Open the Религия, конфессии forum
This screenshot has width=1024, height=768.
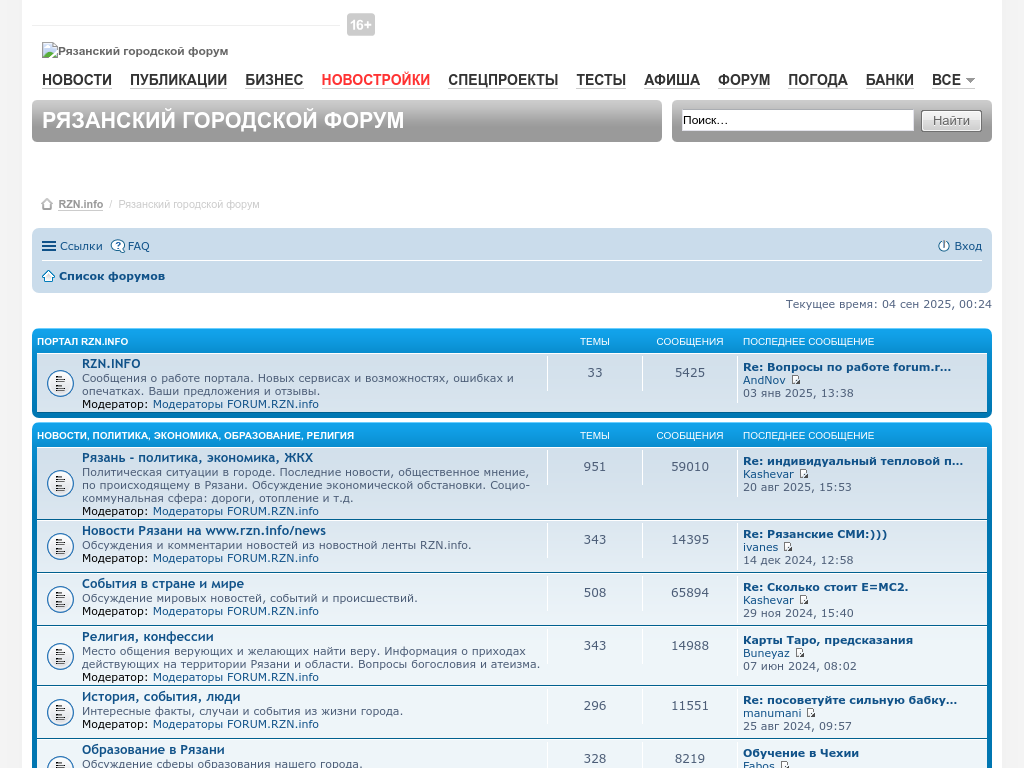[148, 637]
